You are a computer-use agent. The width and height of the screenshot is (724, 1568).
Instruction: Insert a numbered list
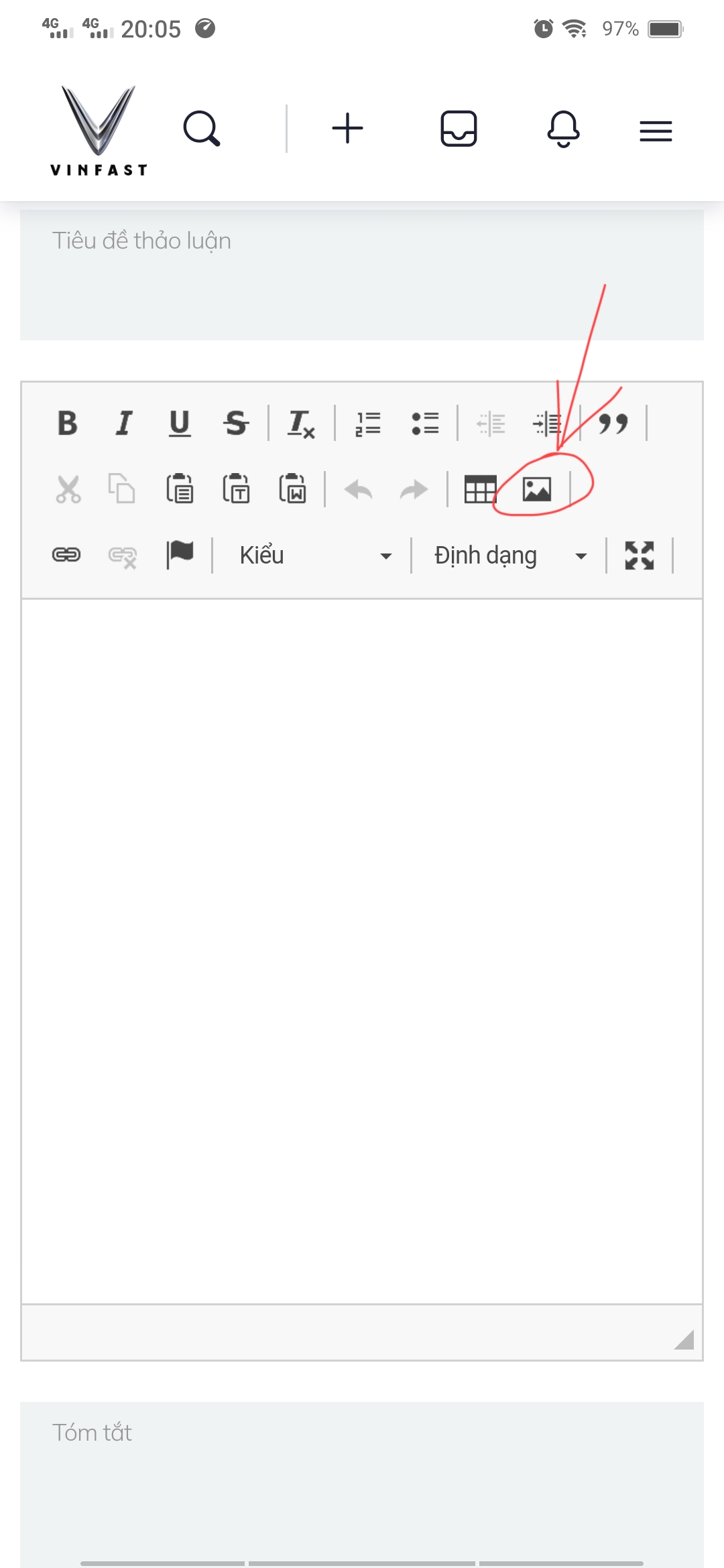click(368, 423)
